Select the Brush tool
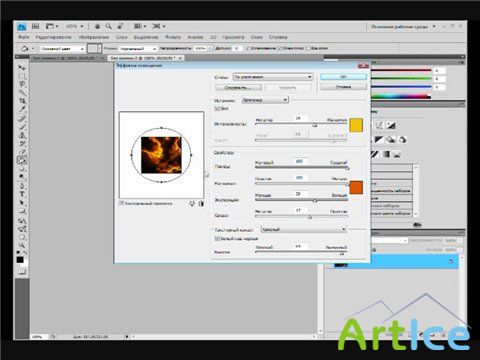Screen dimensions: 480x360 (x=22, y=127)
